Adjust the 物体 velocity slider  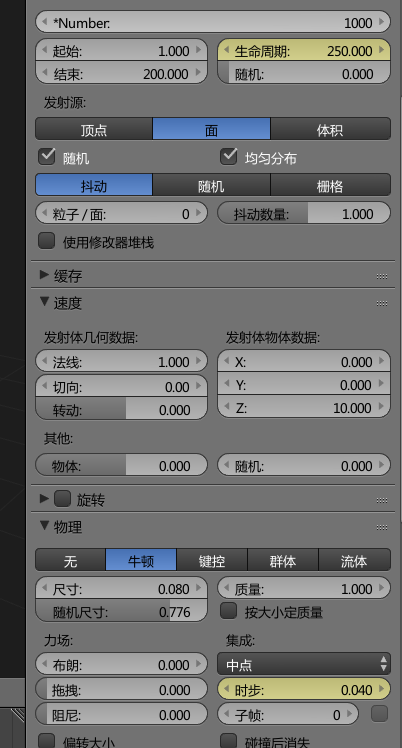[122, 465]
